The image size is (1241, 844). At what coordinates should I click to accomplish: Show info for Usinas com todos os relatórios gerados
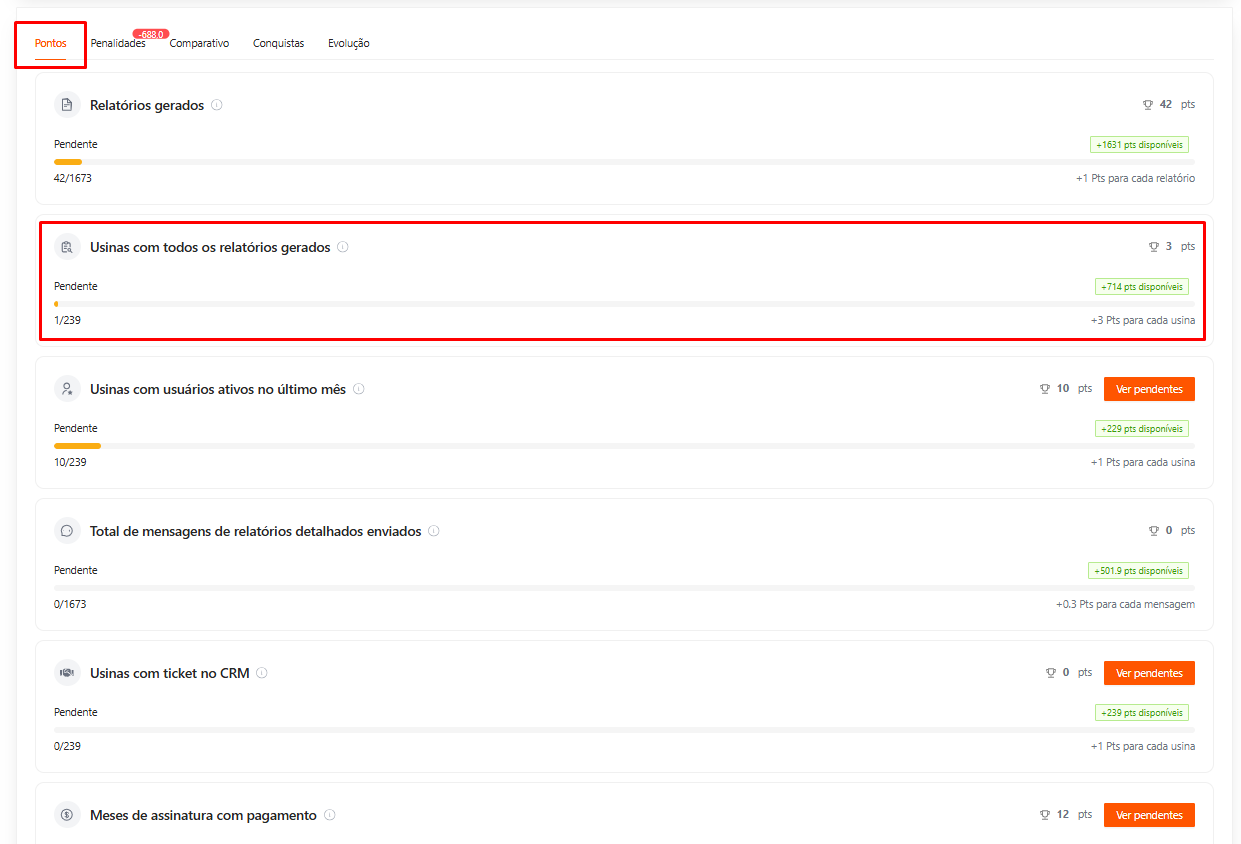coord(343,247)
